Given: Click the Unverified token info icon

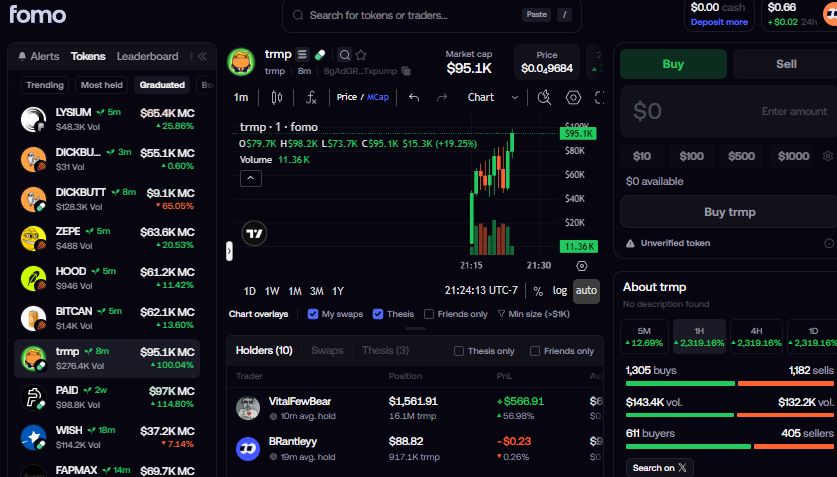Looking at the screenshot, I should (829, 243).
